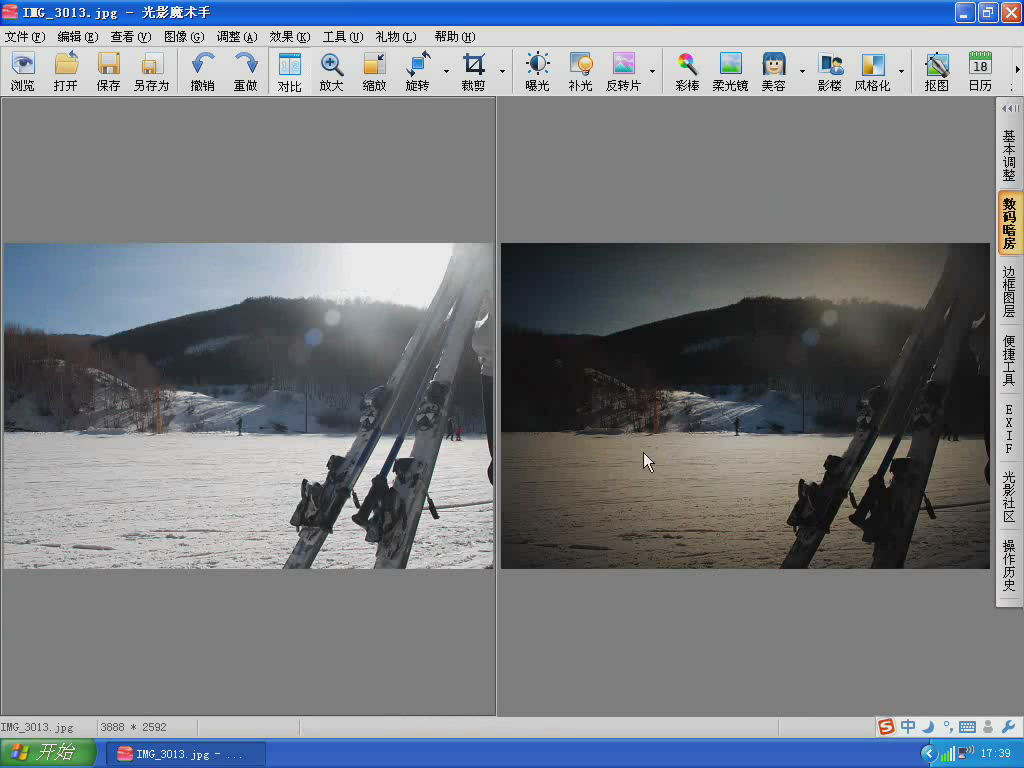Screen dimensions: 1024x768
Task: Expand the 旋转 dropdown arrow
Action: click(x=447, y=71)
